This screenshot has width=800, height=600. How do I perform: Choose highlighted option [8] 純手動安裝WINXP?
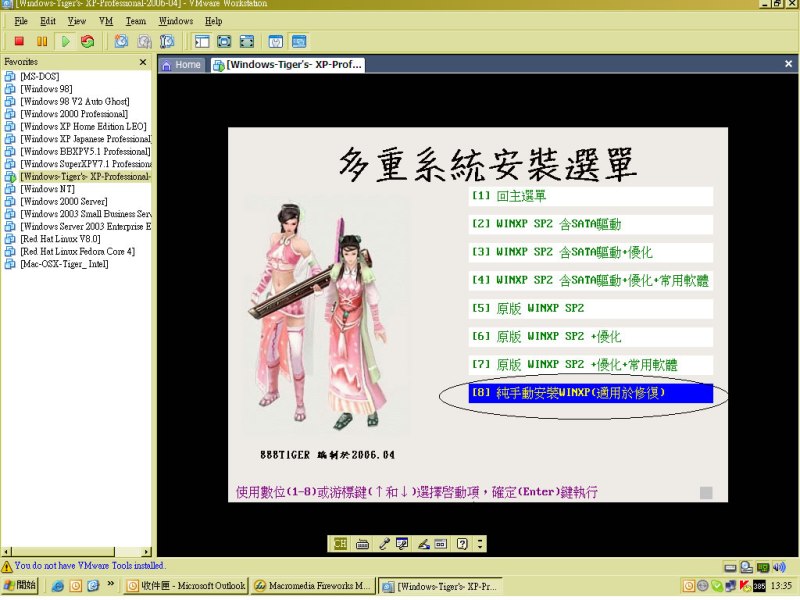point(590,392)
